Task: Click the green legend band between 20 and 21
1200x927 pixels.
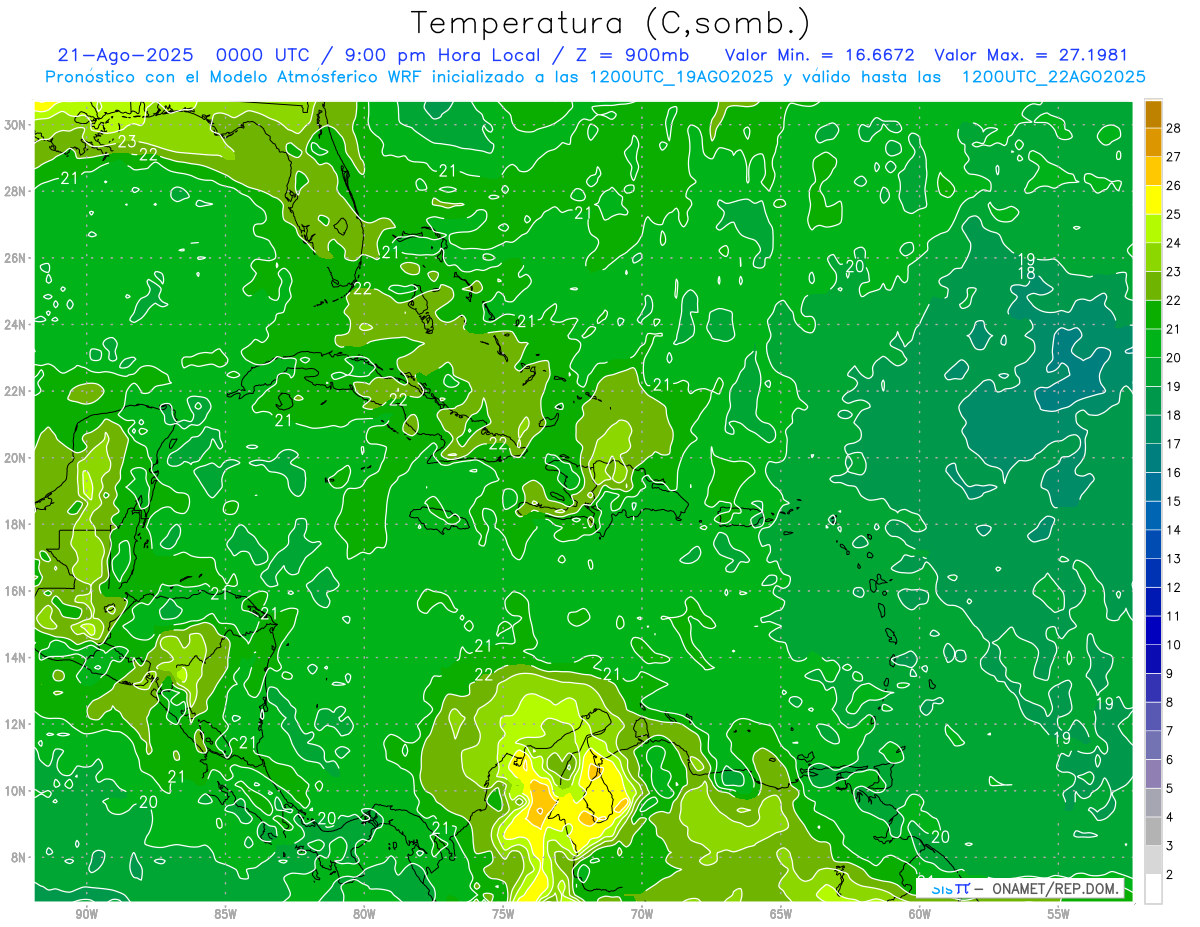Action: pyautogui.click(x=1153, y=343)
